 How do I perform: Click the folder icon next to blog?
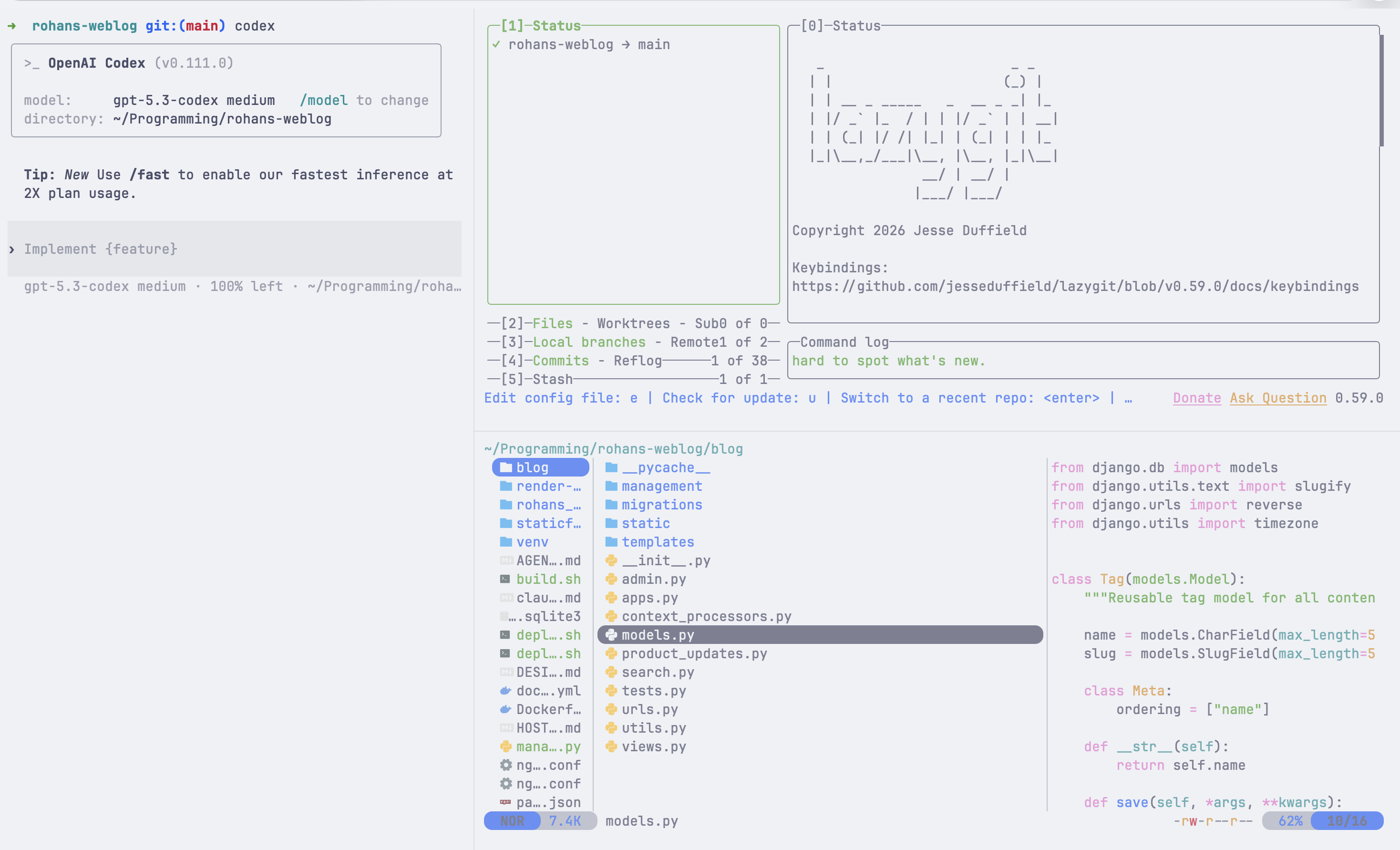pyautogui.click(x=505, y=467)
